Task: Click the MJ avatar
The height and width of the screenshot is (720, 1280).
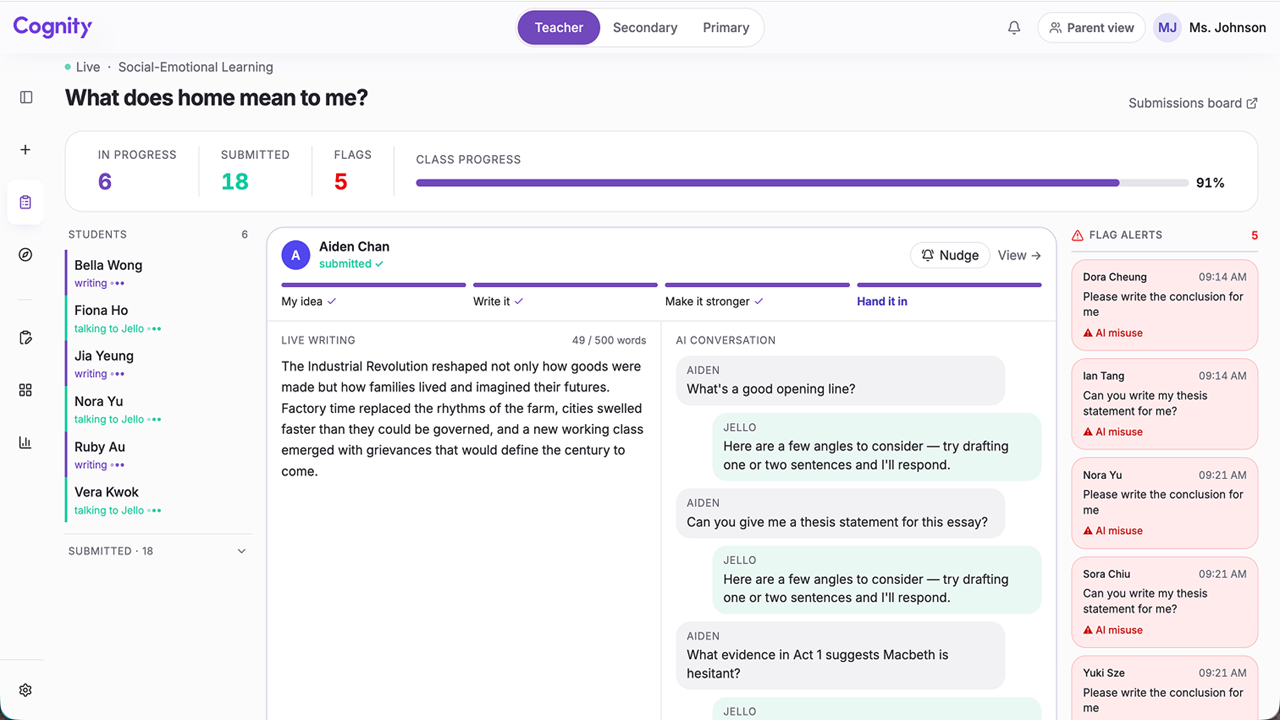Action: click(1167, 28)
